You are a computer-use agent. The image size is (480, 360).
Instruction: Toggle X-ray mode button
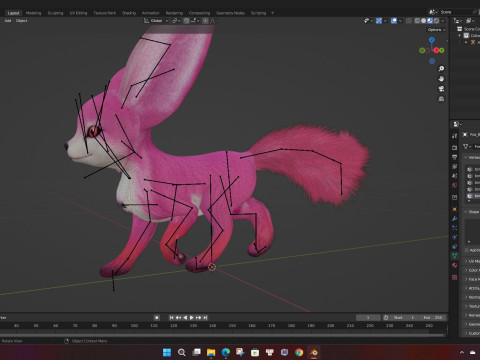click(x=409, y=21)
